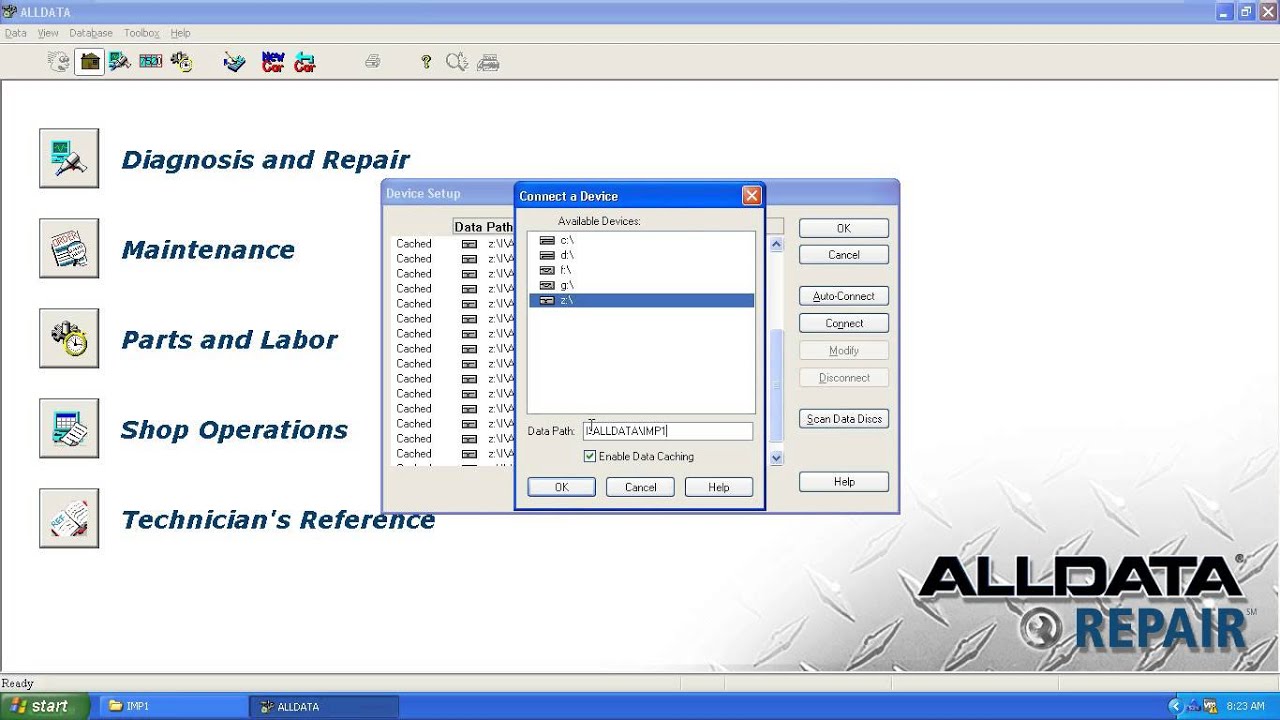
Task: Click the magnifier search toolbar icon
Action: coord(457,62)
